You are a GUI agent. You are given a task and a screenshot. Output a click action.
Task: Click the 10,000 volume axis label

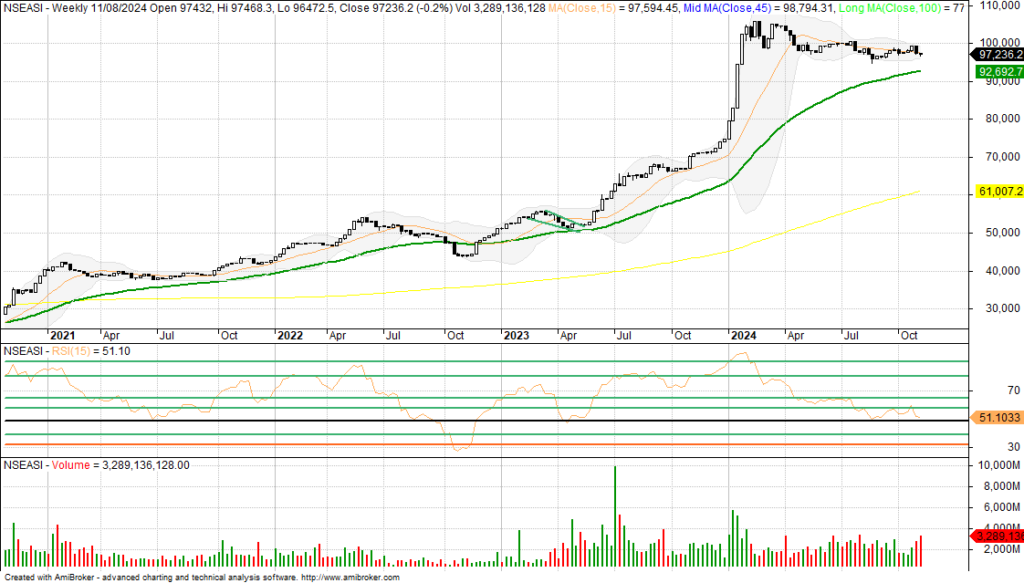pos(997,467)
